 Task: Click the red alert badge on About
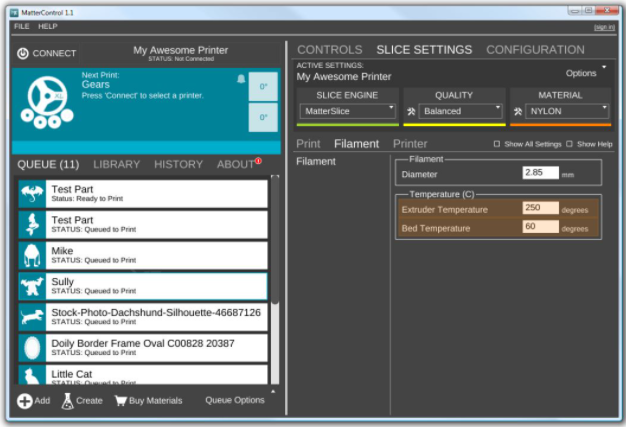pyautogui.click(x=258, y=161)
